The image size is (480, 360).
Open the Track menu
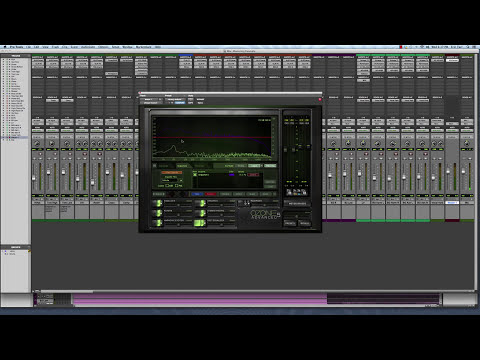(x=55, y=47)
